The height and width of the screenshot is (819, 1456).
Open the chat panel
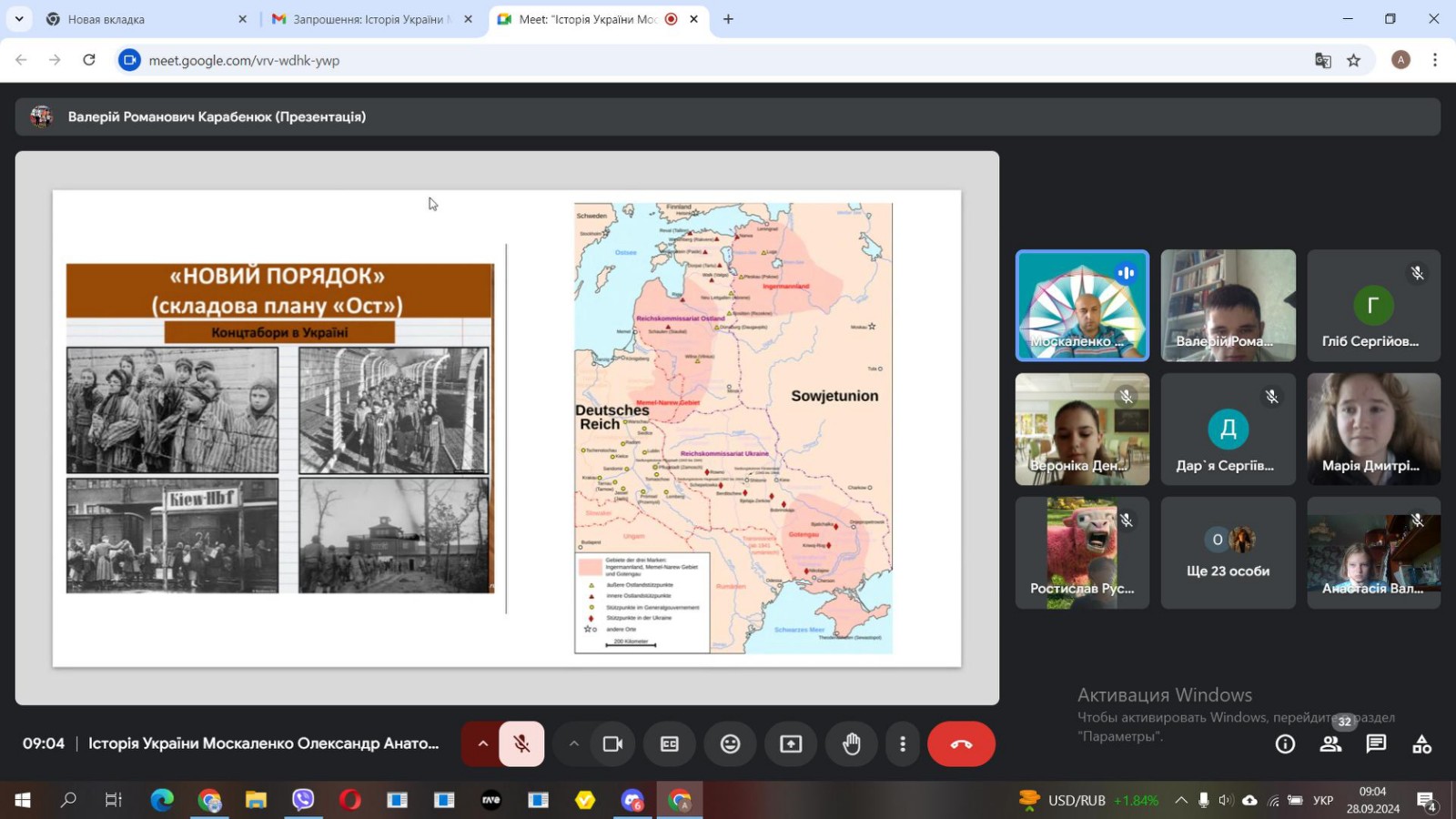tap(1376, 744)
